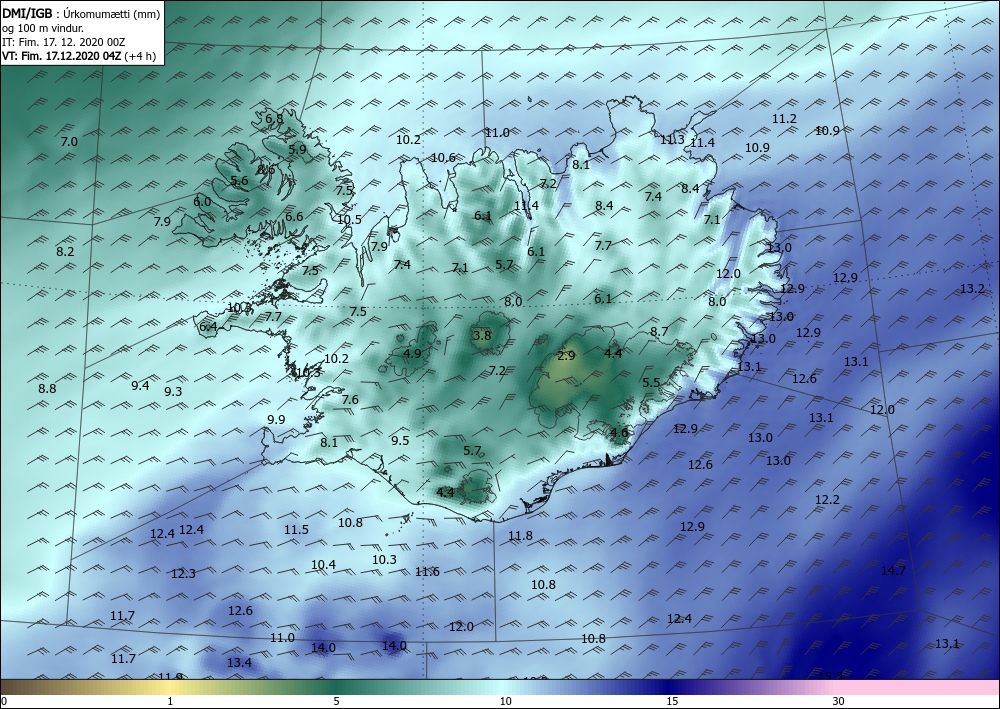Click the value '6.6' on the map
This screenshot has width=1000, height=709.
(x=294, y=217)
